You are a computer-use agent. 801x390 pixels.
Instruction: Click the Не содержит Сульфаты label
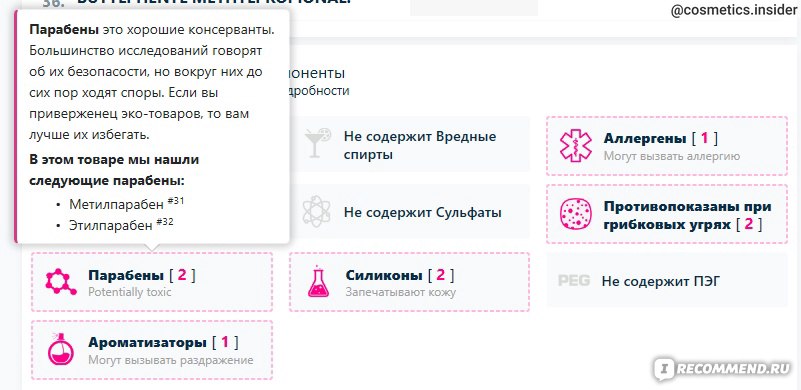[x=422, y=212]
